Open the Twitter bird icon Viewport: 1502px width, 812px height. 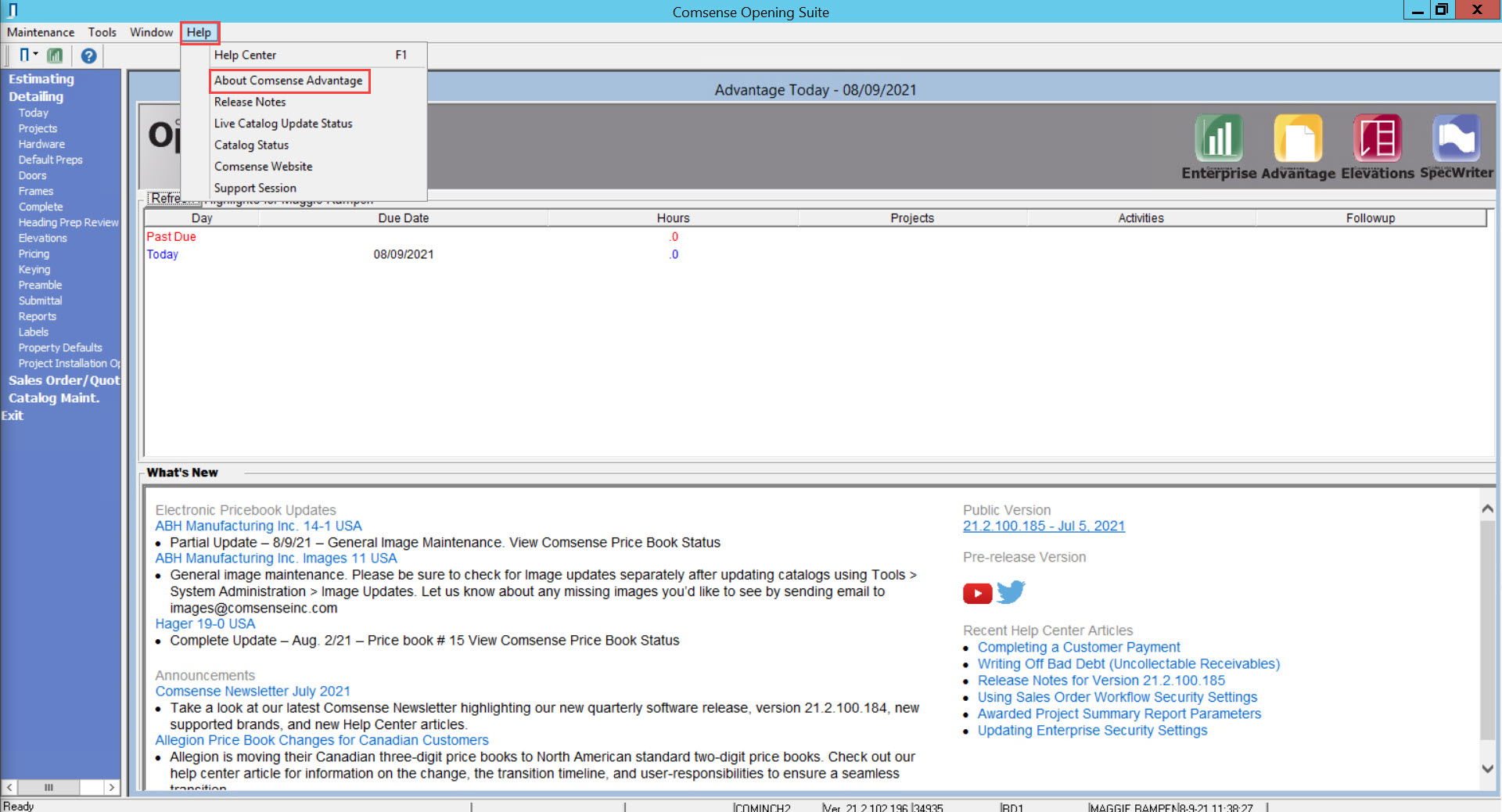(1011, 592)
